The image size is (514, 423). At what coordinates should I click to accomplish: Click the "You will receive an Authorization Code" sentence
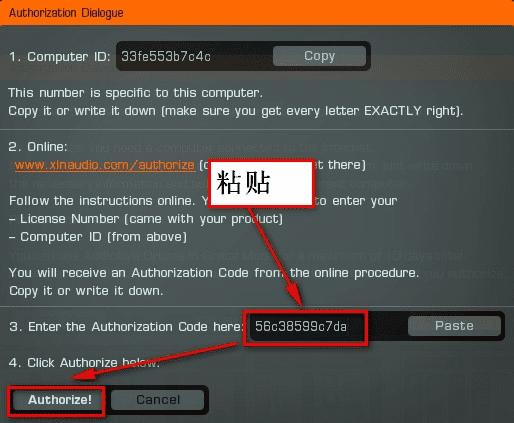pyautogui.click(x=214, y=273)
